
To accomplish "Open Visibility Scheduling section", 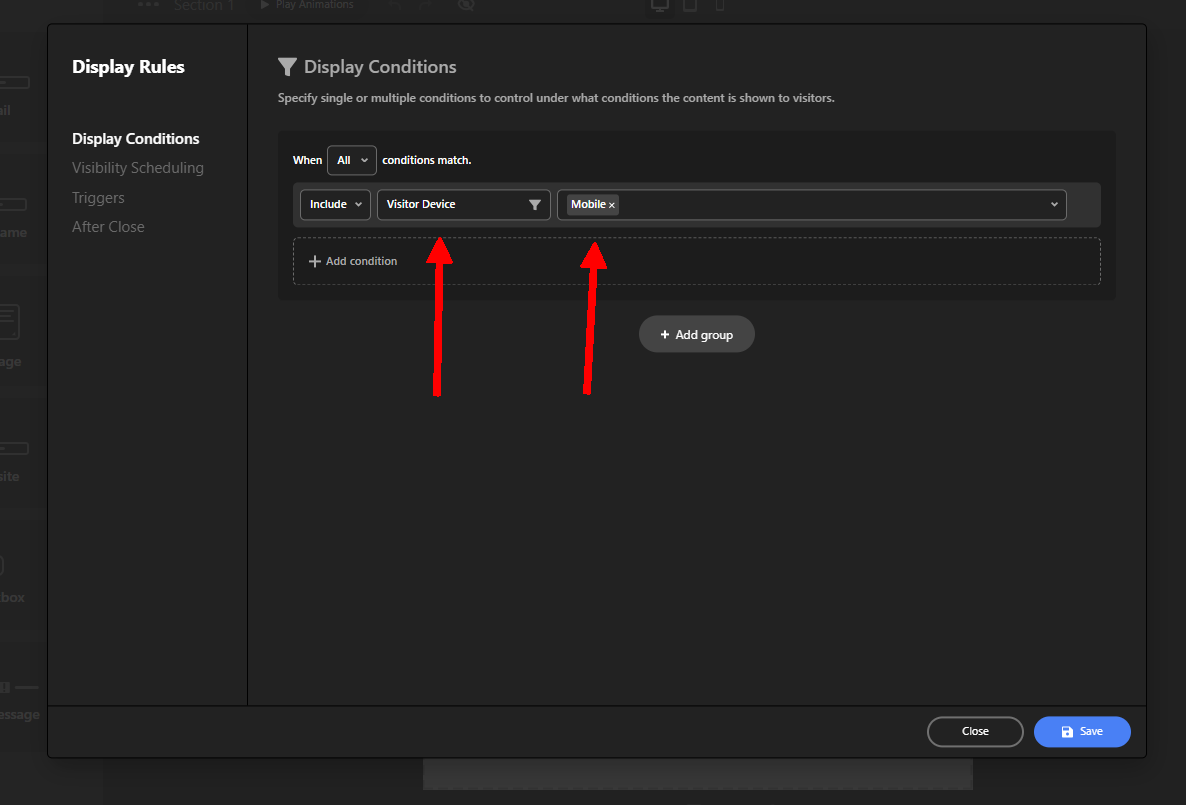I will click(x=138, y=168).
